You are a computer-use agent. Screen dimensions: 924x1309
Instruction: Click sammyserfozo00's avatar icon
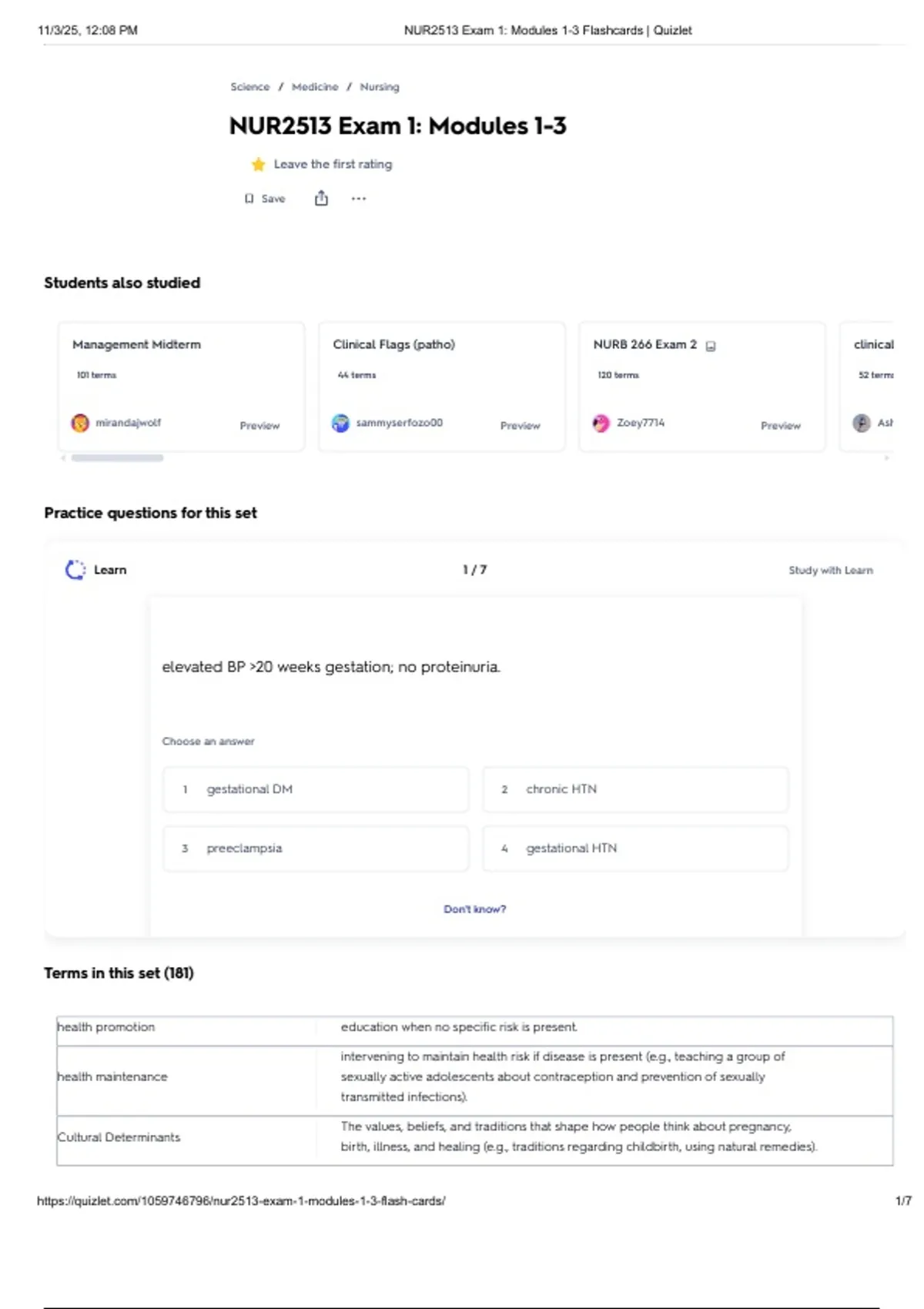tap(340, 423)
